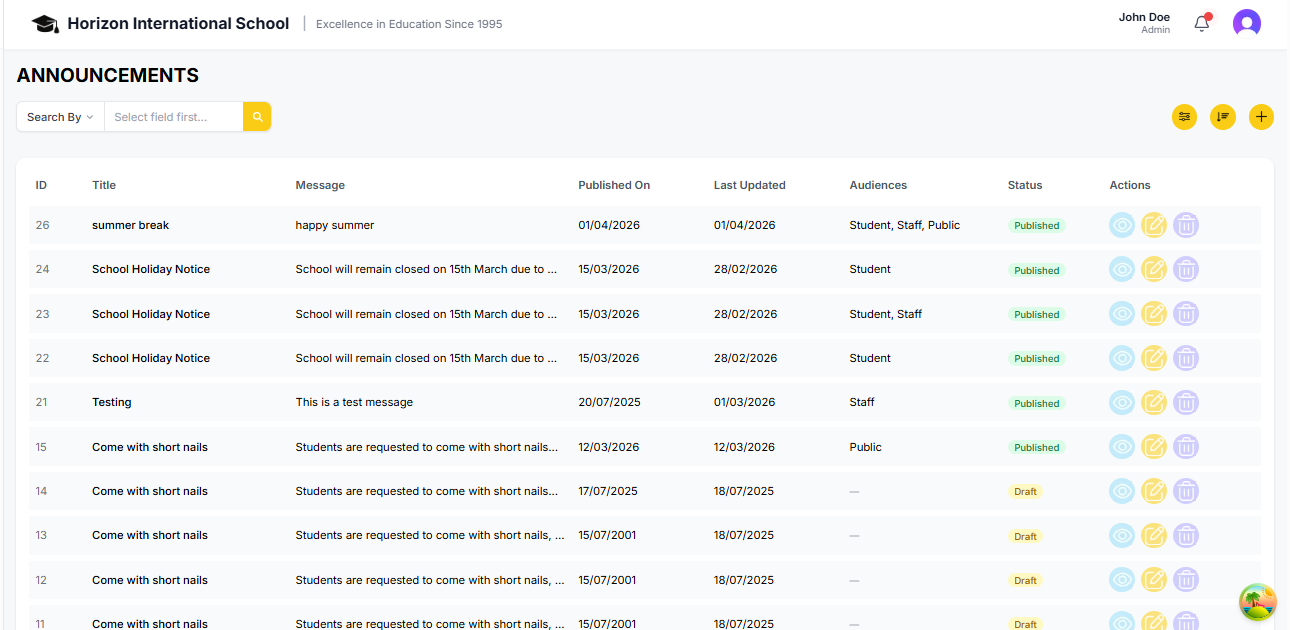View announcement 26 summer break
Screen dimensions: 1290x630
1122,225
